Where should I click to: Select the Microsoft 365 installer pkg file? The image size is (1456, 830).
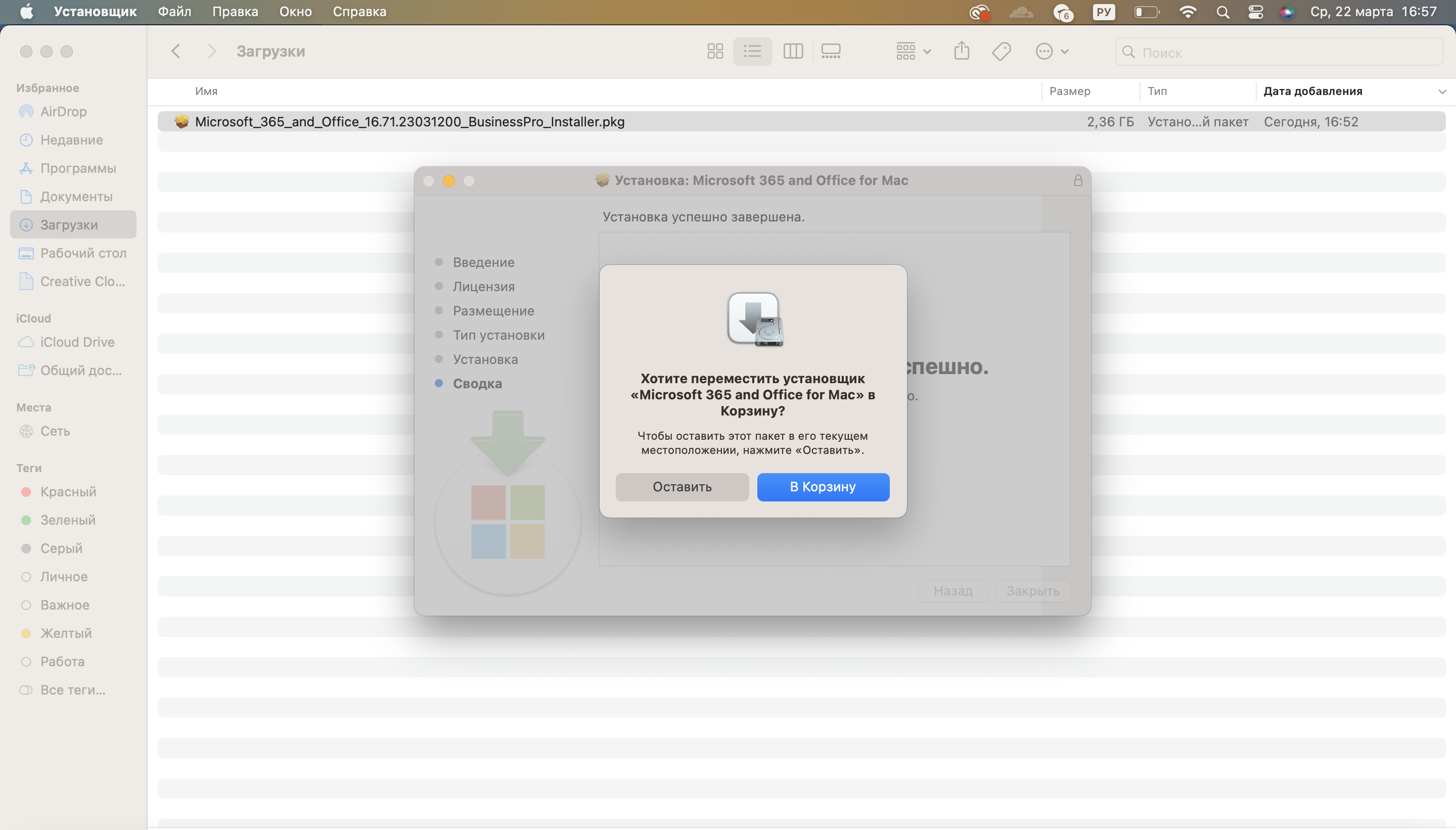tap(409, 121)
